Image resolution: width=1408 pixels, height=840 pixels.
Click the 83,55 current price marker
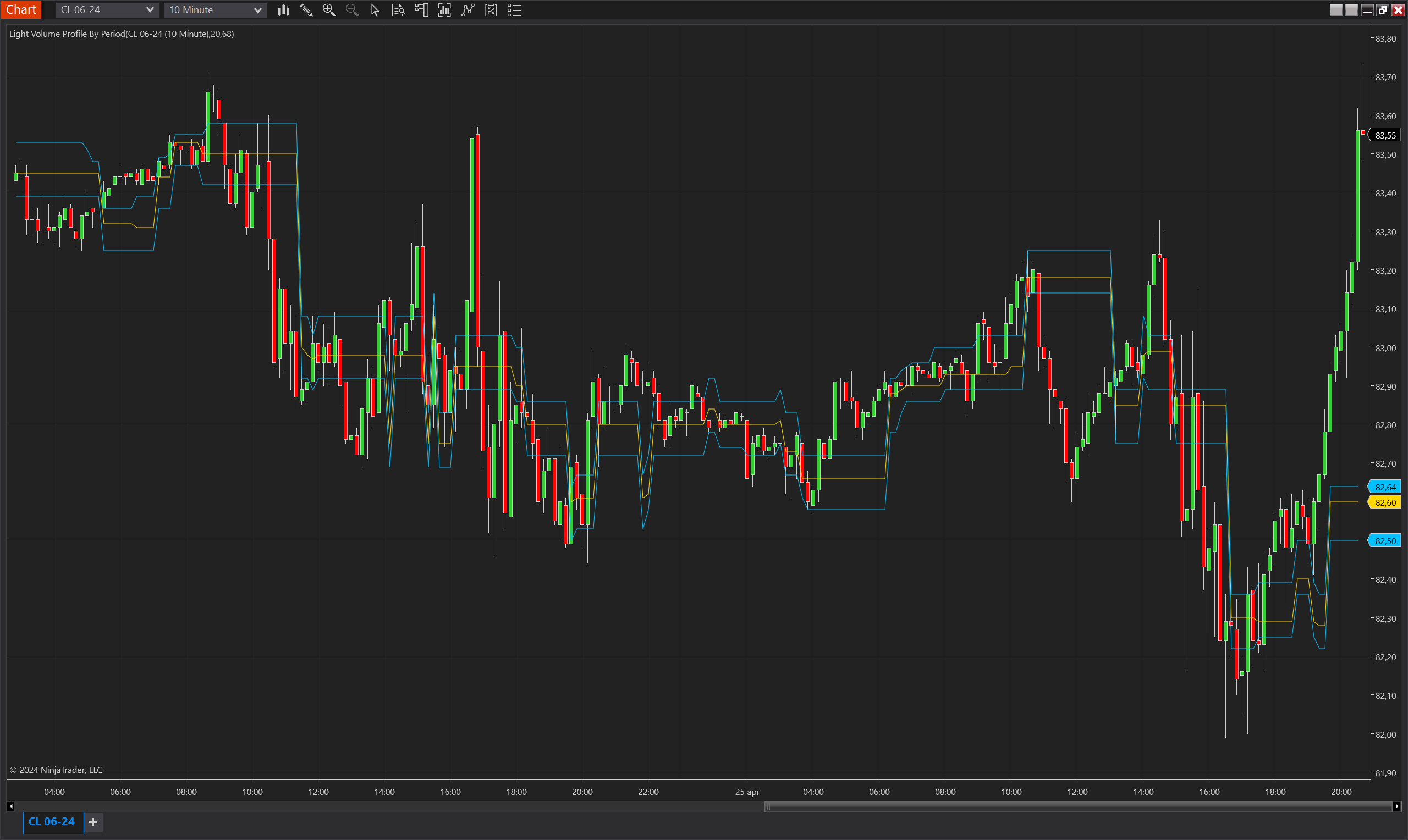[x=1385, y=135]
